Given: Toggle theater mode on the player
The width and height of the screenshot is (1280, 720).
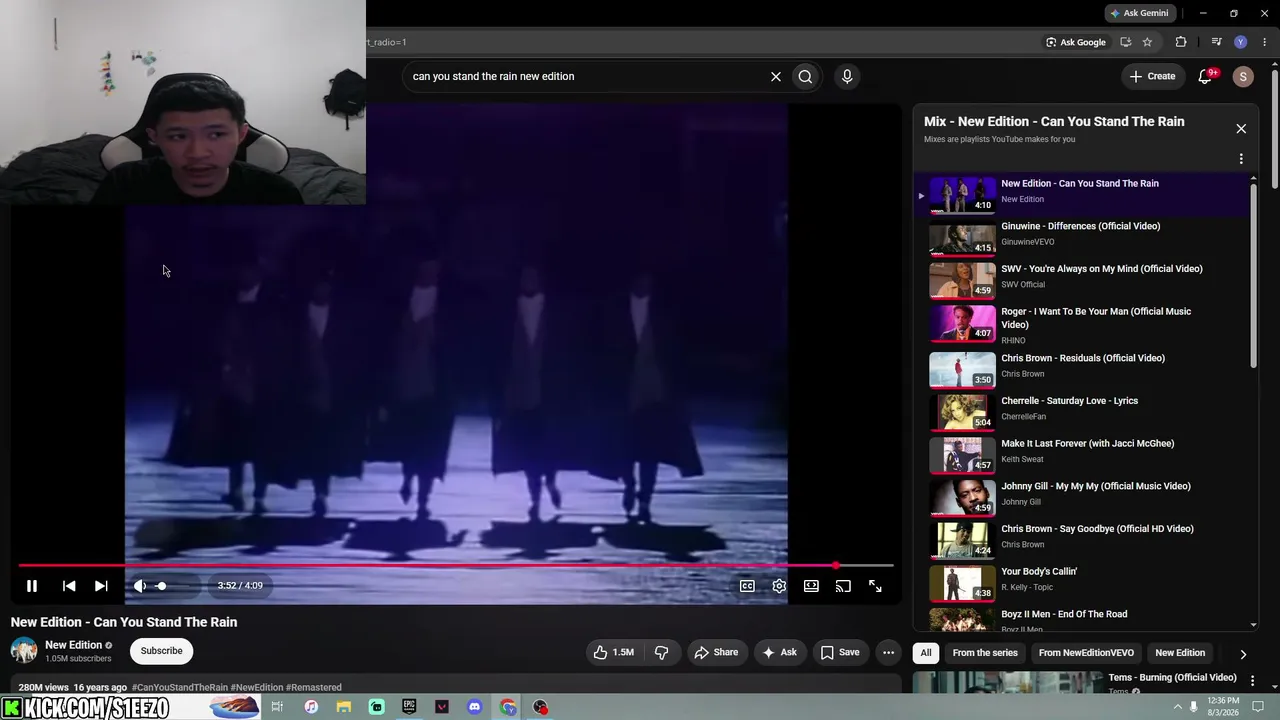Looking at the screenshot, I should [811, 586].
